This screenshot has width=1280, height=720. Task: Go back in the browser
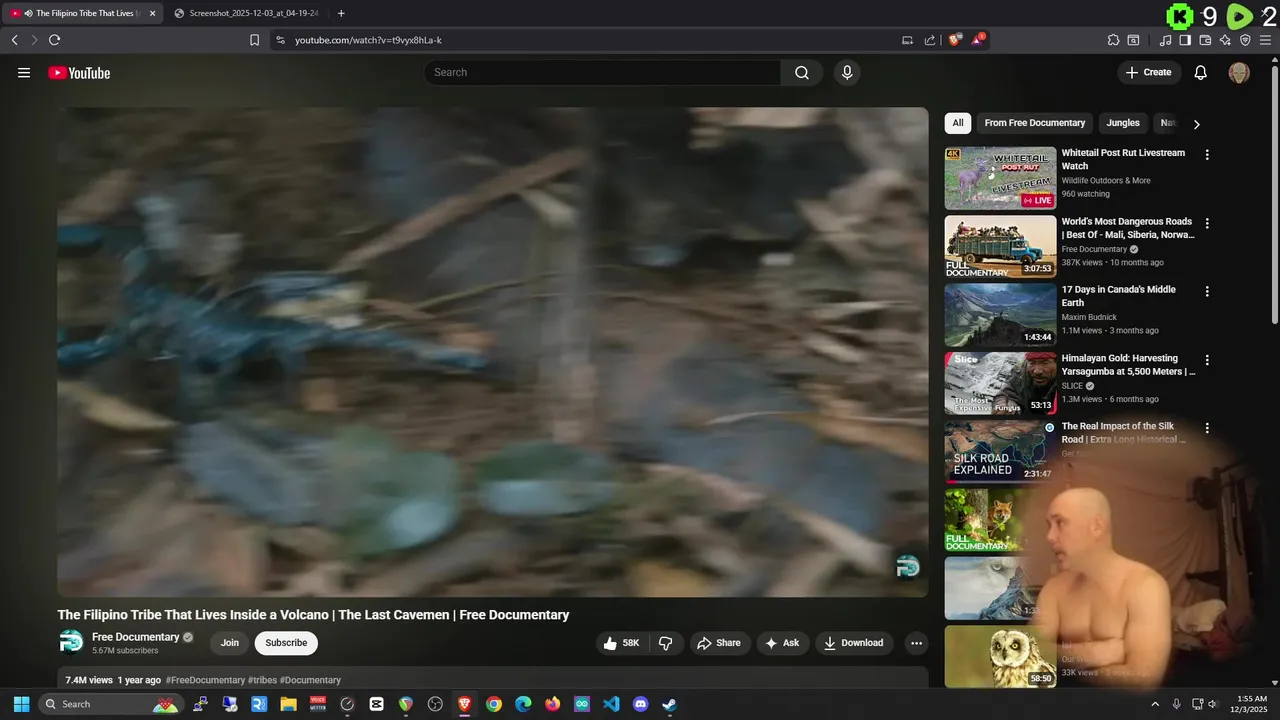click(x=14, y=40)
